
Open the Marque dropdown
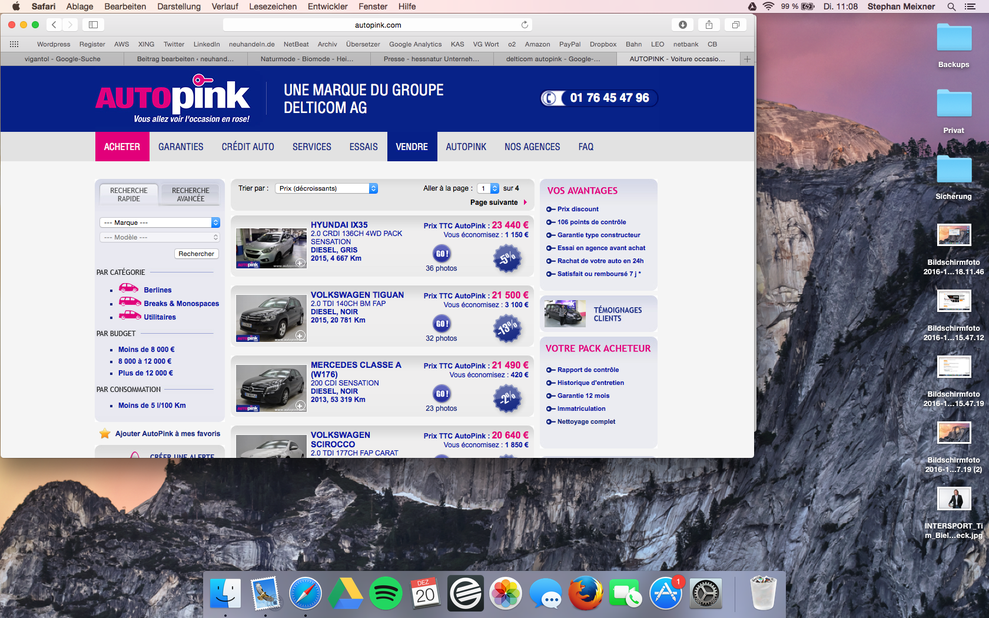(160, 223)
